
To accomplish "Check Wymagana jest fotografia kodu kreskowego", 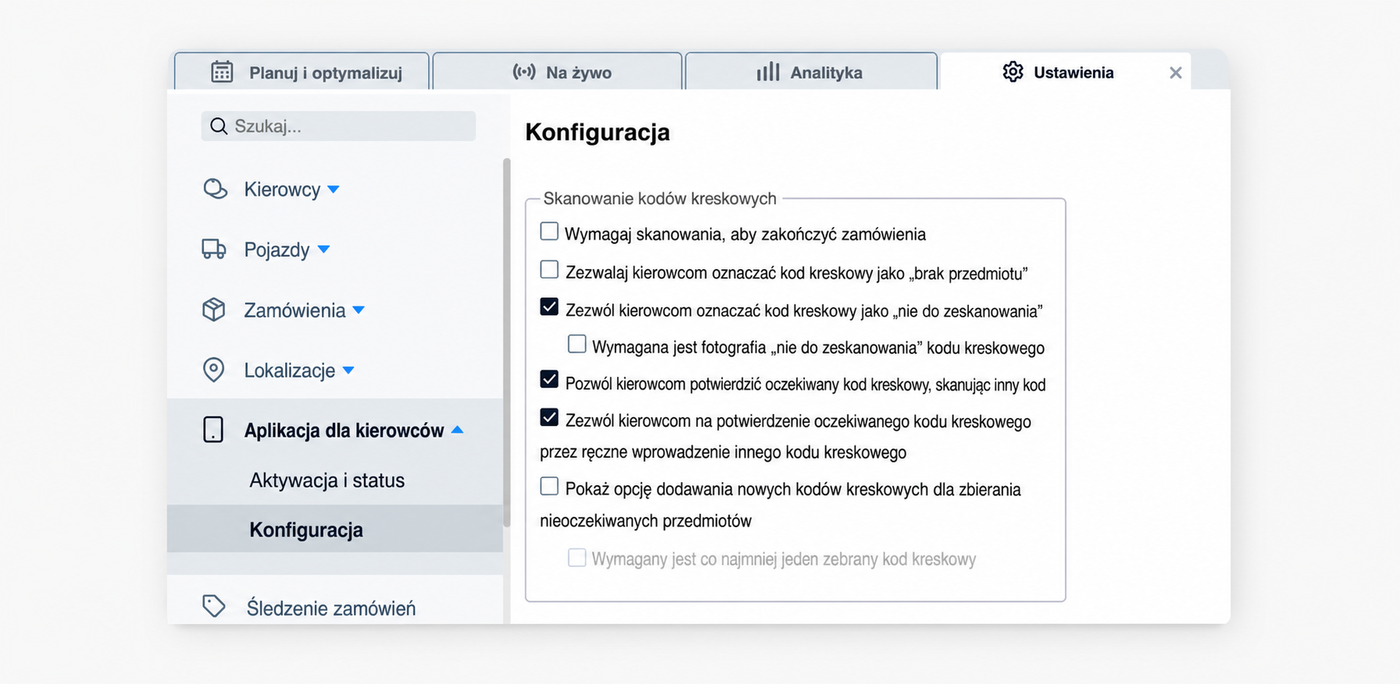I will [x=577, y=344].
